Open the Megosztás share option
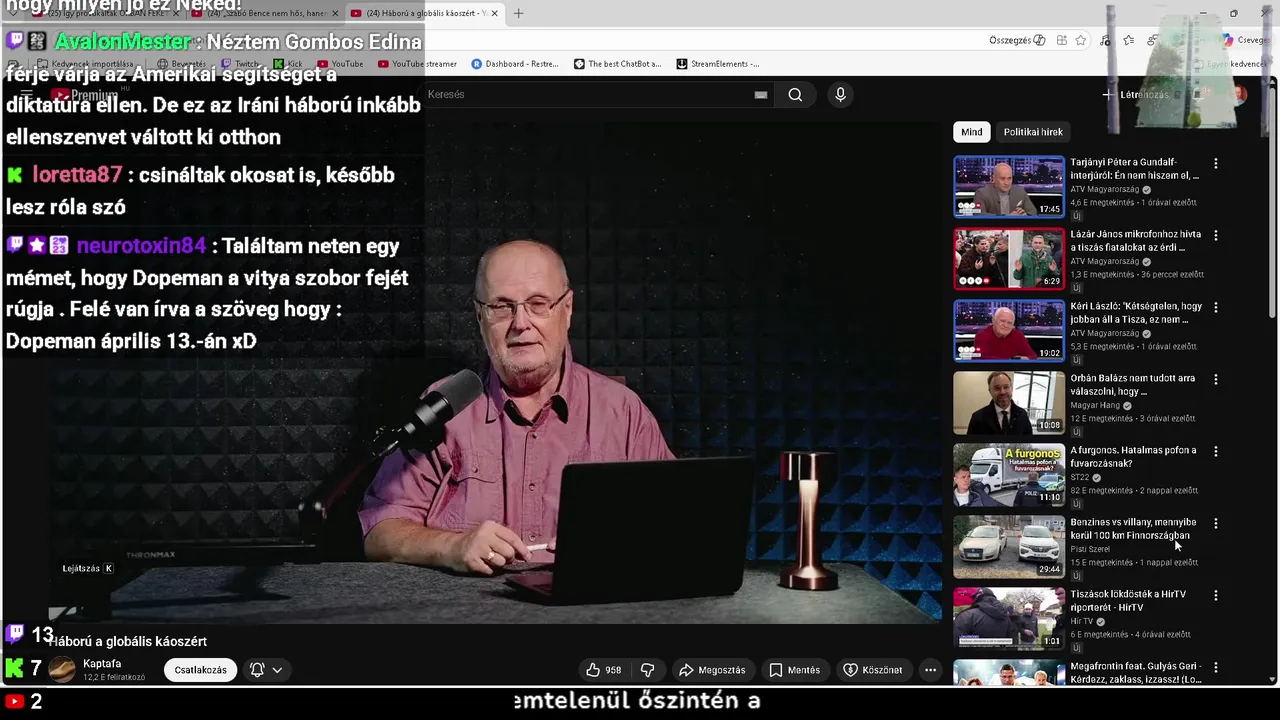The width and height of the screenshot is (1280, 720). point(712,670)
